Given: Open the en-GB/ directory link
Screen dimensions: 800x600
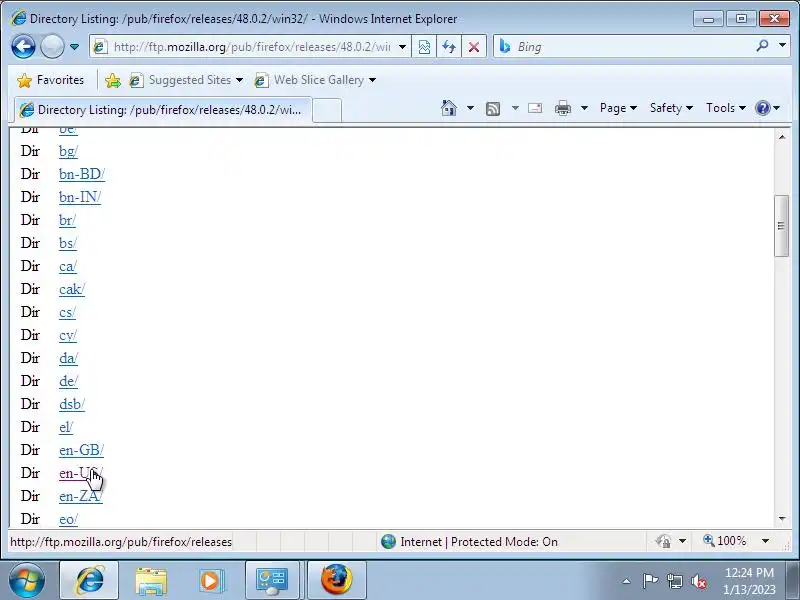Looking at the screenshot, I should coord(82,450).
